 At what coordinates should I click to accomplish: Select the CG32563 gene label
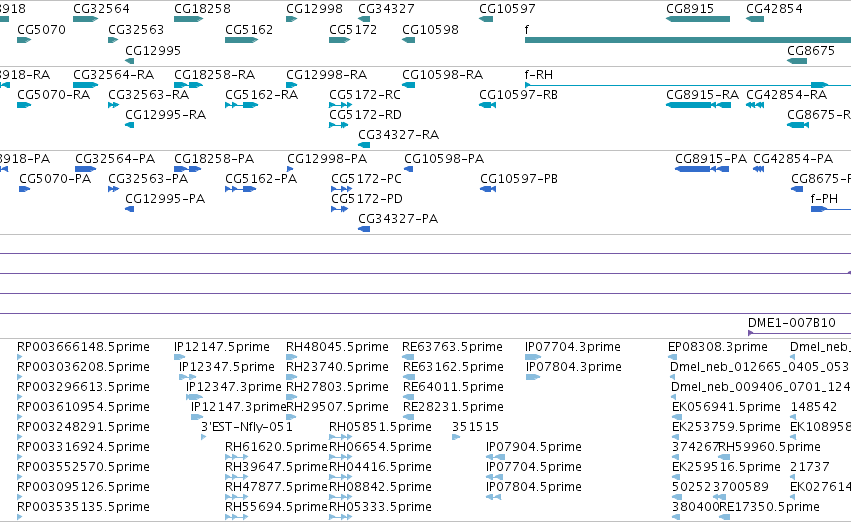pos(136,30)
